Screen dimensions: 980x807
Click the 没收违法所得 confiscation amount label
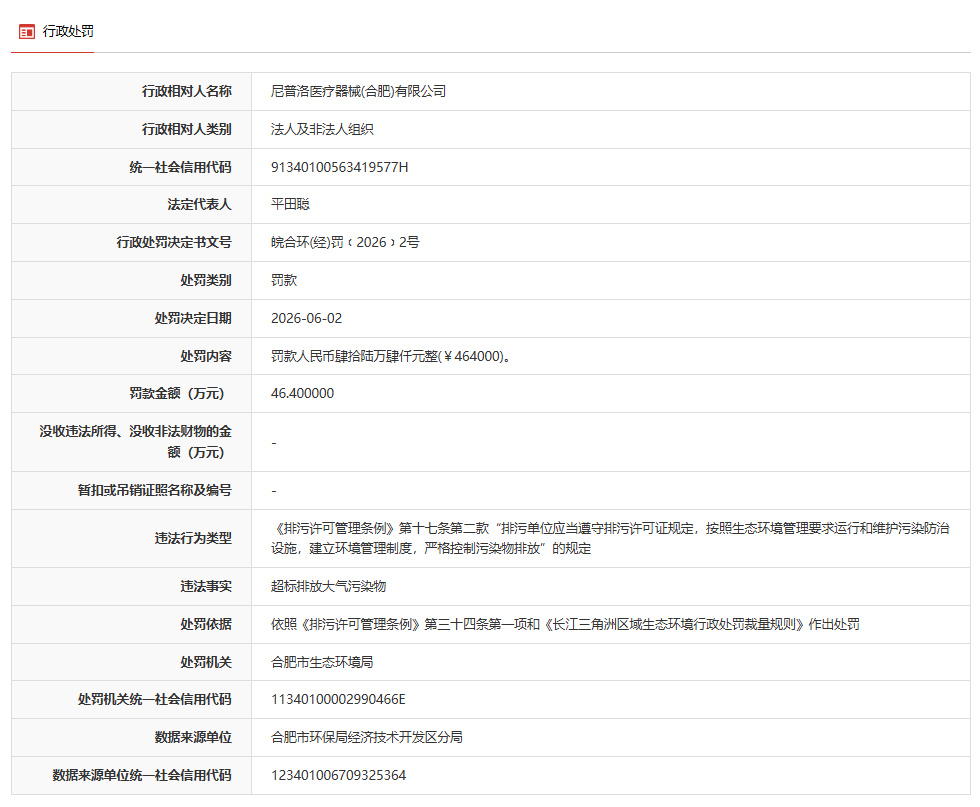(x=135, y=442)
